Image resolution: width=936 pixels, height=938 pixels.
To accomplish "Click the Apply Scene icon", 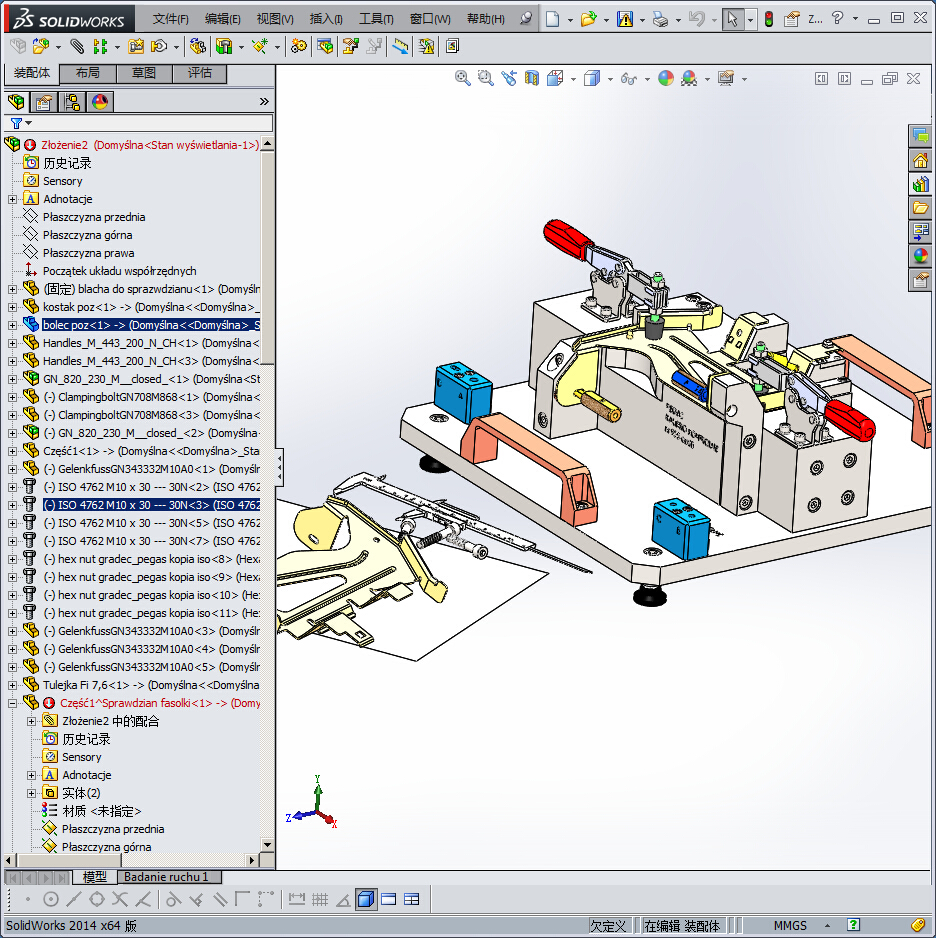I will pyautogui.click(x=689, y=78).
